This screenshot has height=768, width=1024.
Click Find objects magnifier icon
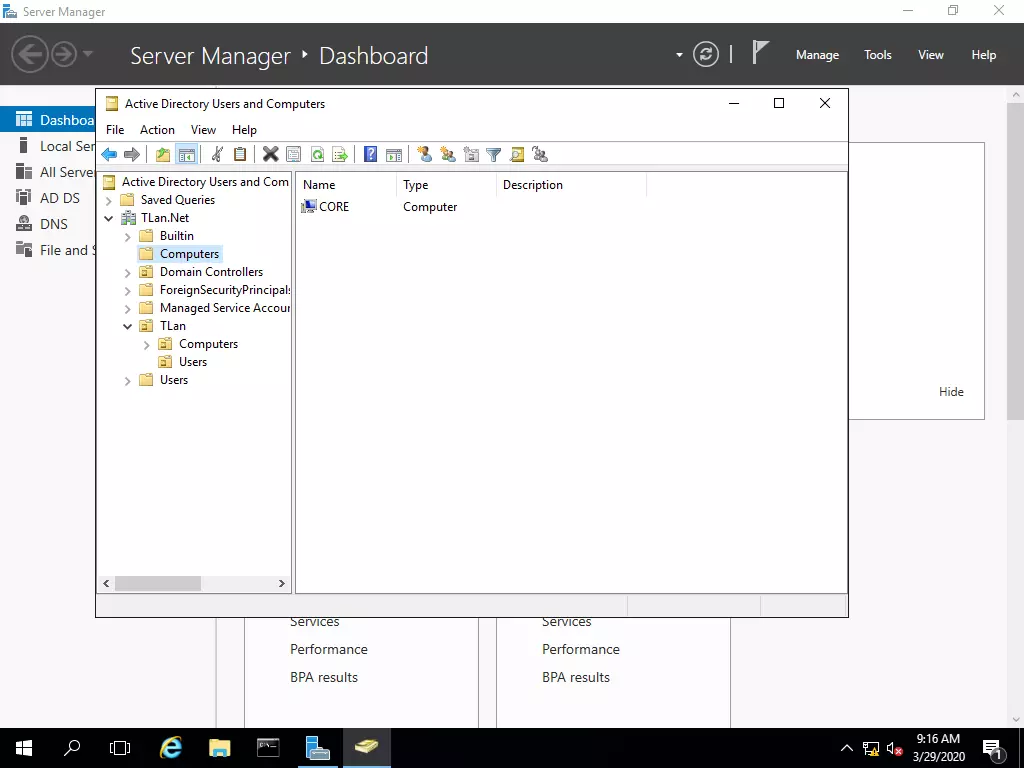pos(517,155)
